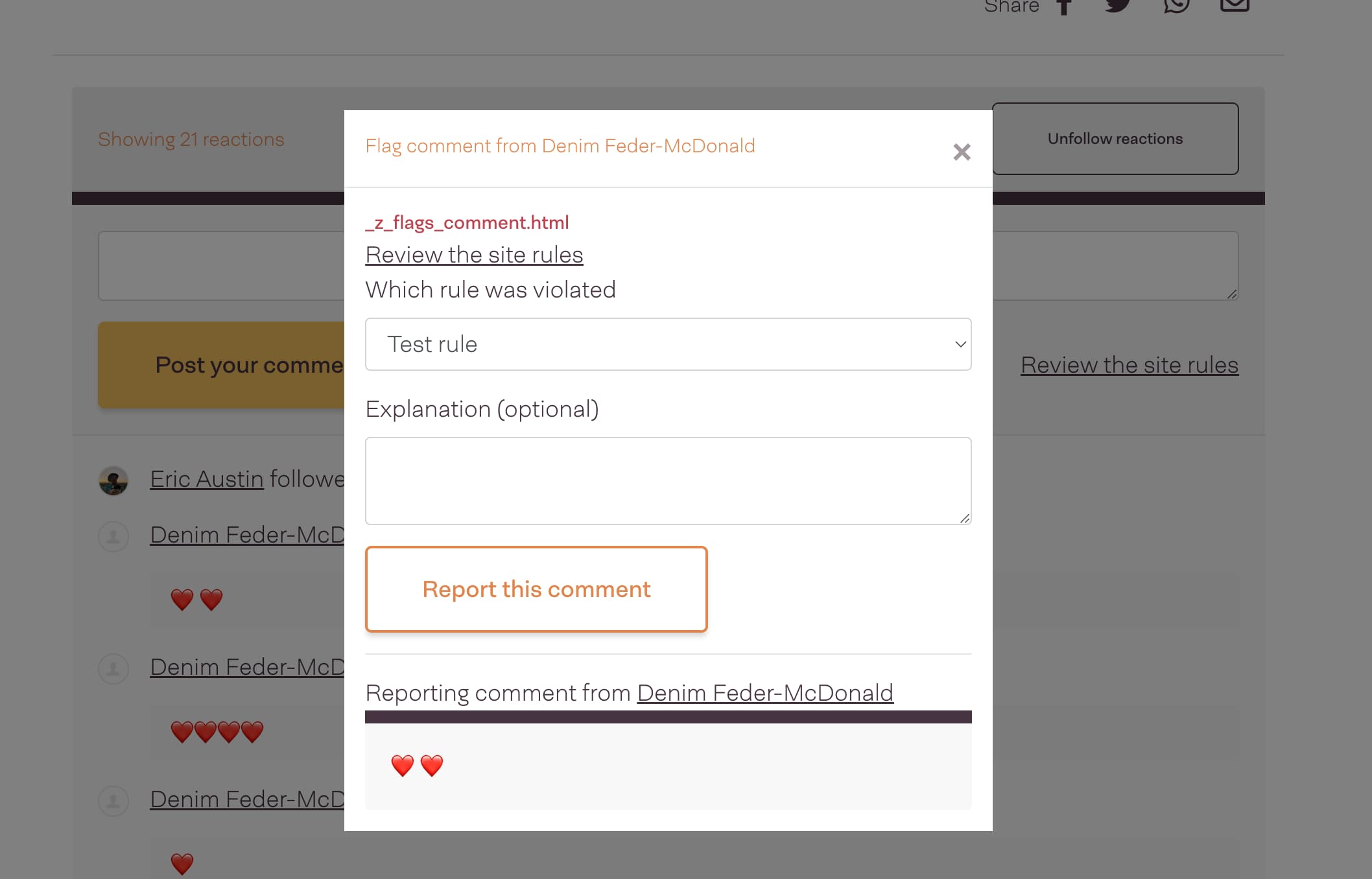
Task: Click Eric Austin's name link
Action: point(206,478)
